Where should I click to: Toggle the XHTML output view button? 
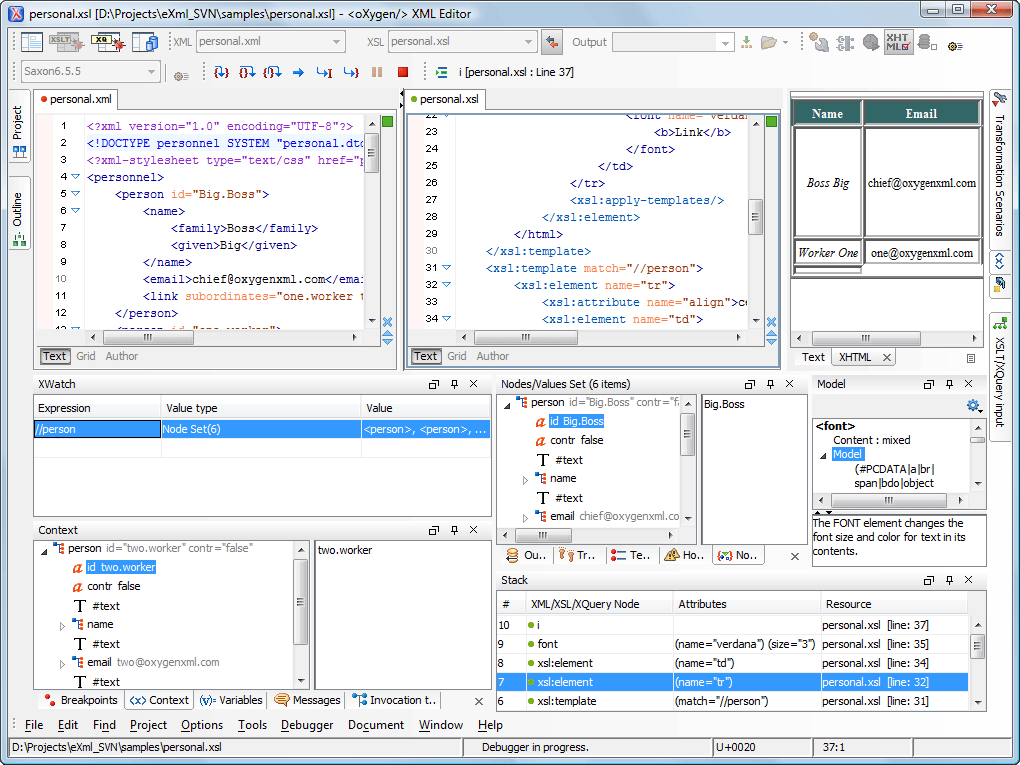pyautogui.click(x=898, y=42)
